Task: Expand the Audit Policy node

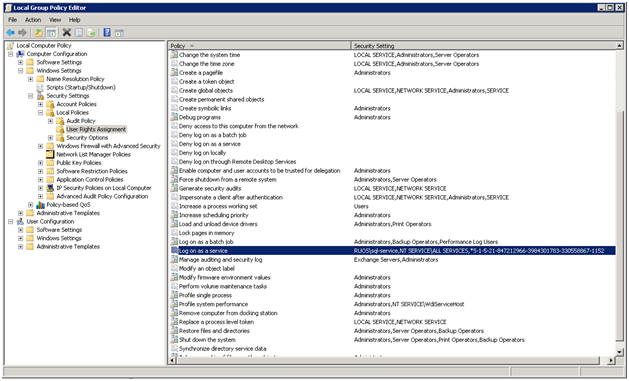Action: pos(50,121)
